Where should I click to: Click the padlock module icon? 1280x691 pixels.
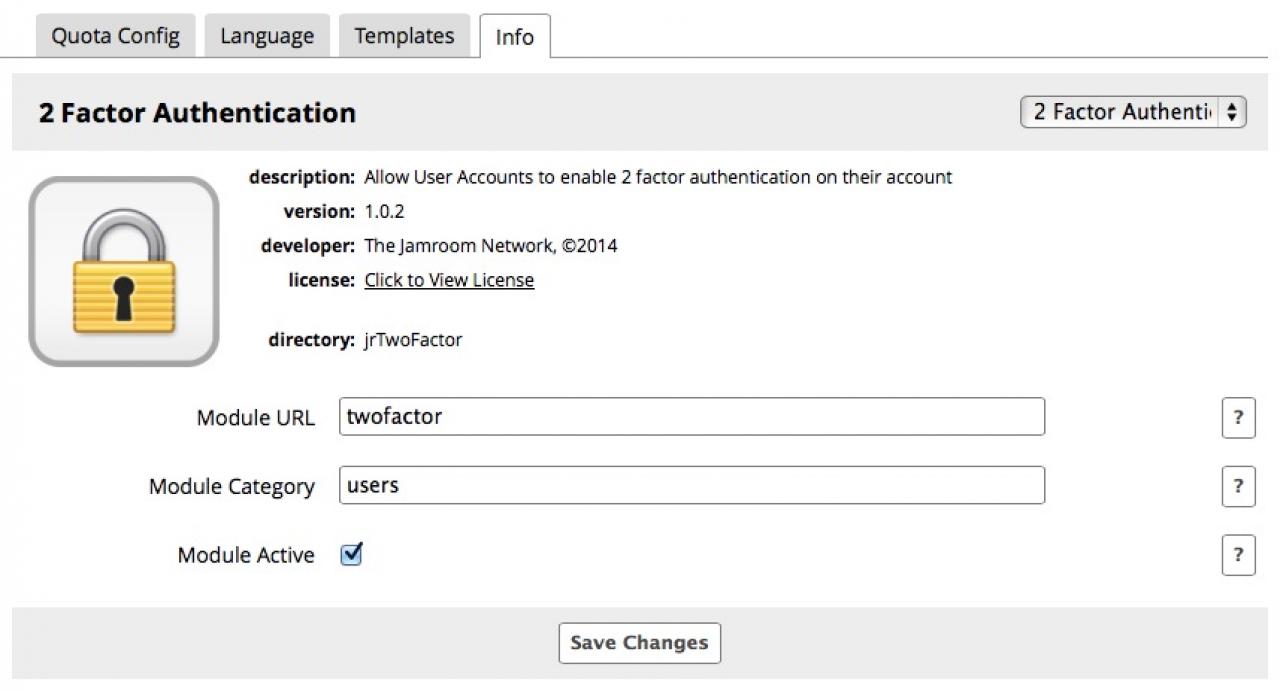coord(124,271)
